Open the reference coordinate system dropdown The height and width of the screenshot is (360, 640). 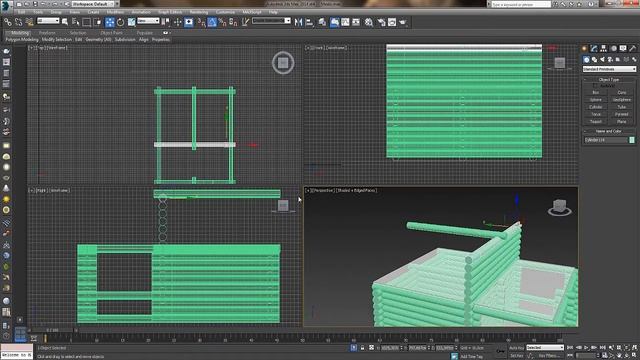point(148,20)
